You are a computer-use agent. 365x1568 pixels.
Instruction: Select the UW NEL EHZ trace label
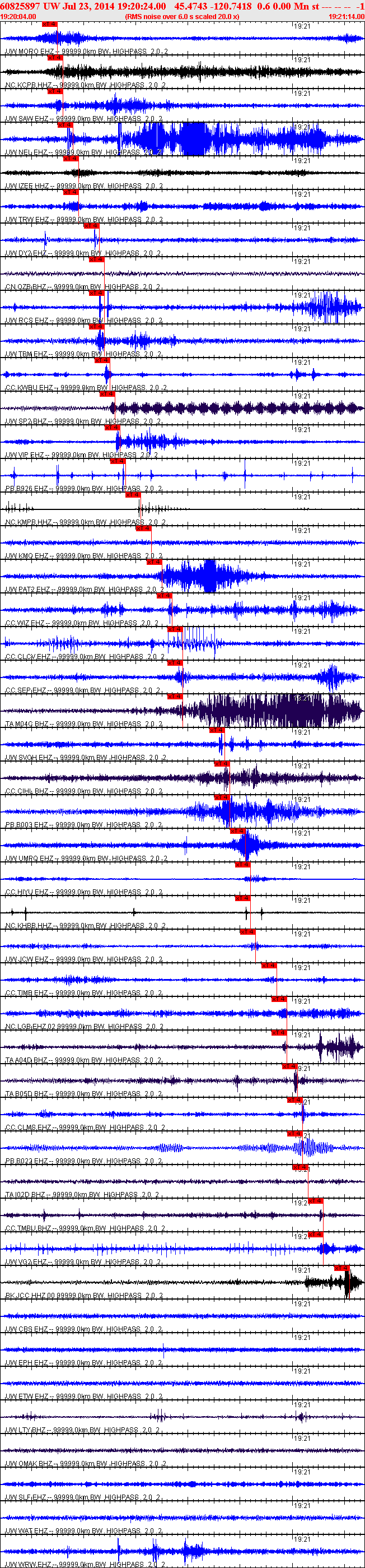coord(83,152)
